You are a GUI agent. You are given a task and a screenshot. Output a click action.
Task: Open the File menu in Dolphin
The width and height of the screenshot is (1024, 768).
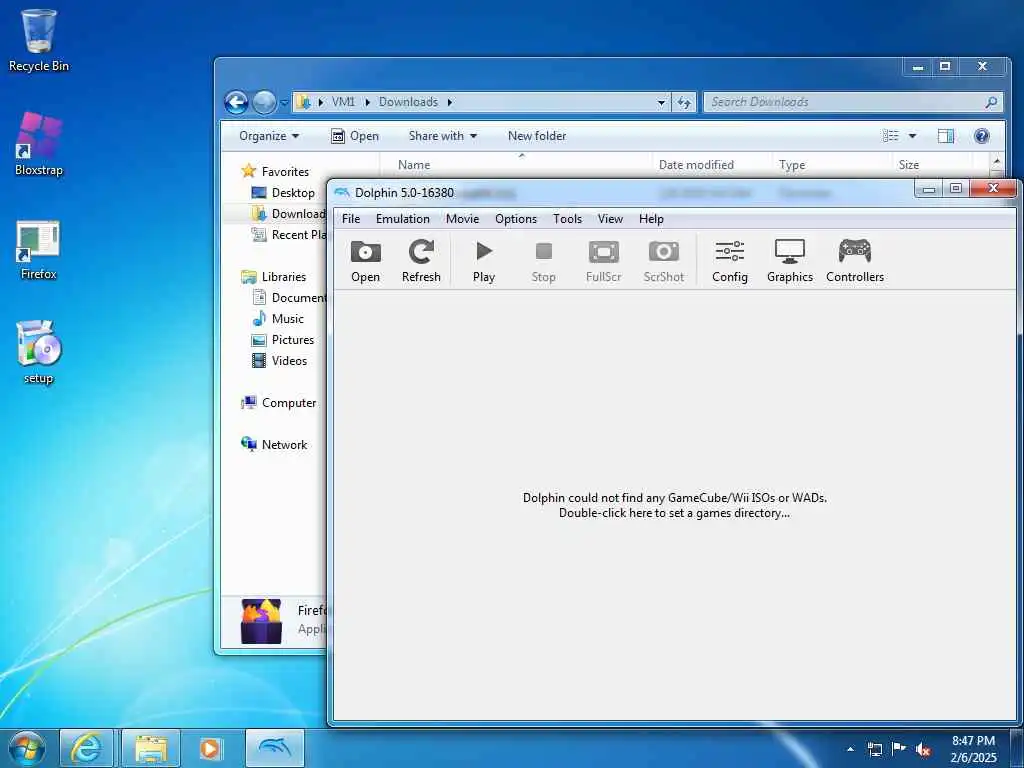tap(351, 219)
